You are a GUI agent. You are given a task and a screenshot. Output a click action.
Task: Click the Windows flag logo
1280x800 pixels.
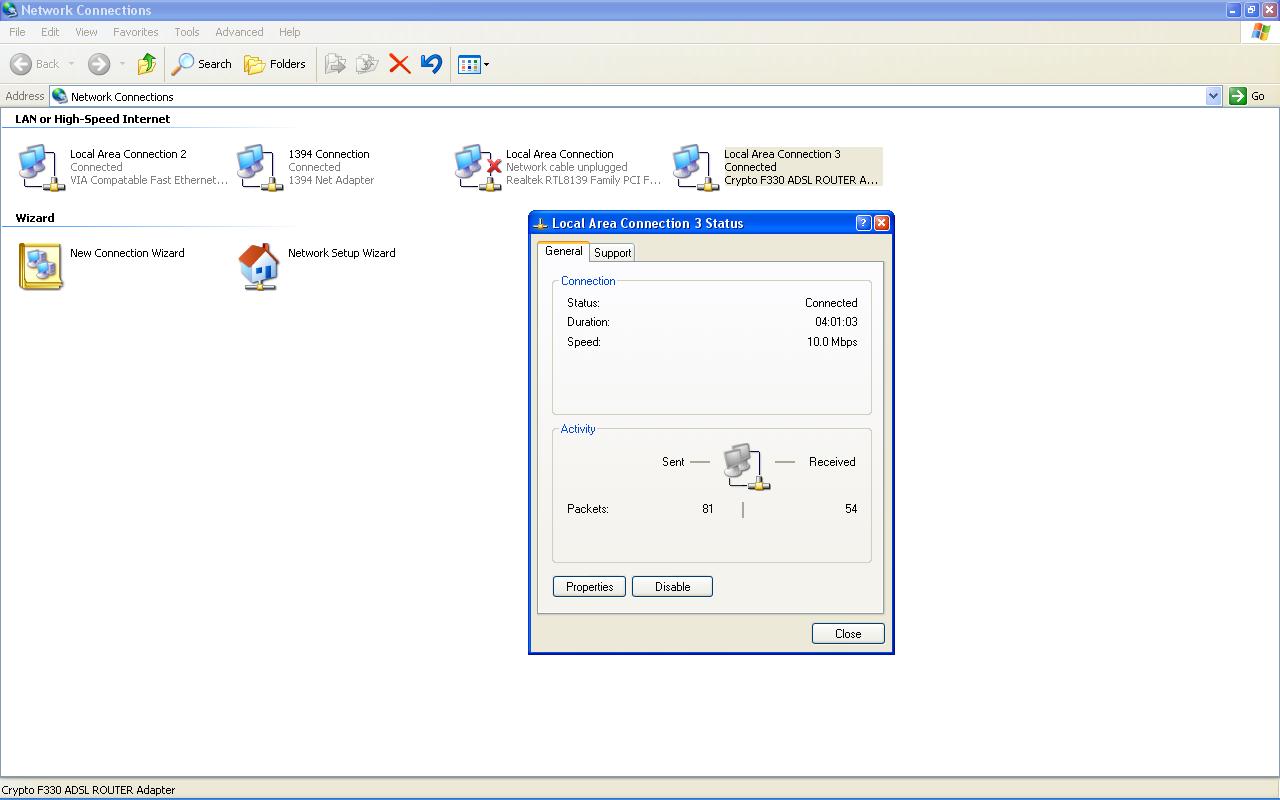pos(1261,32)
